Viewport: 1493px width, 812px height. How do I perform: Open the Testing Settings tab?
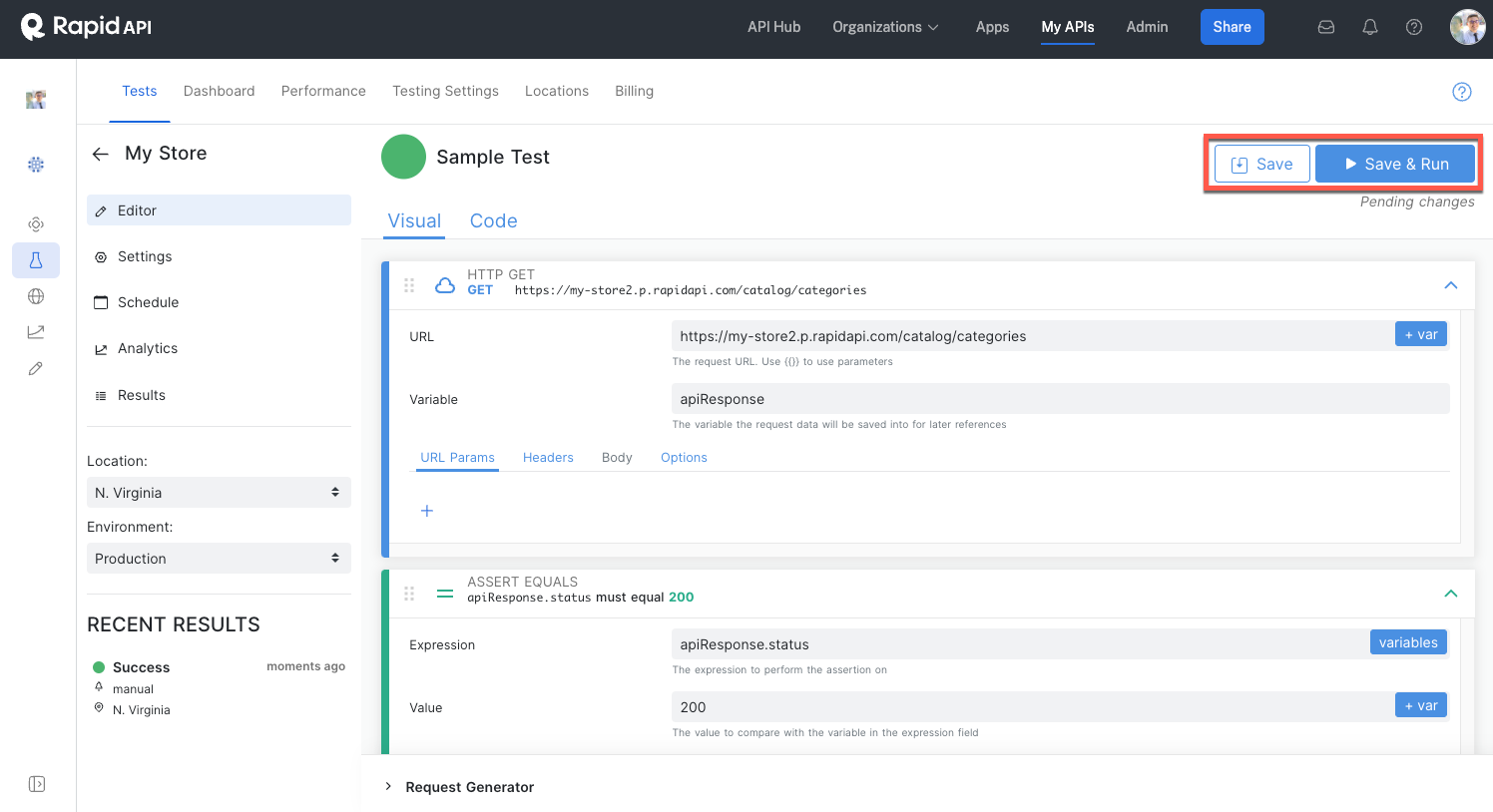445,91
